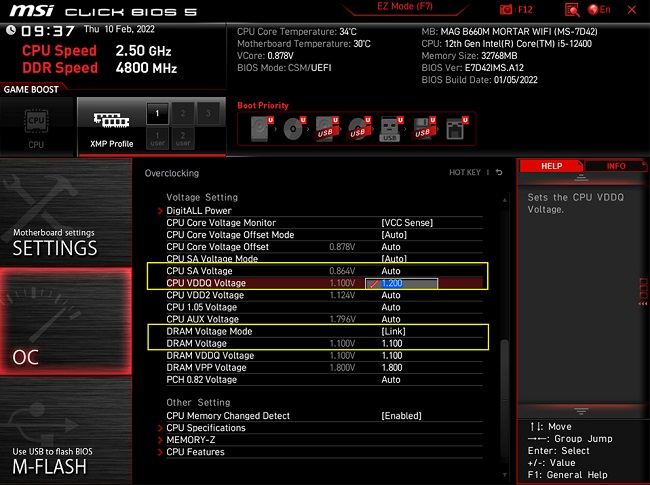Select XMP user profile 1
The height and width of the screenshot is (485, 650).
[x=157, y=138]
